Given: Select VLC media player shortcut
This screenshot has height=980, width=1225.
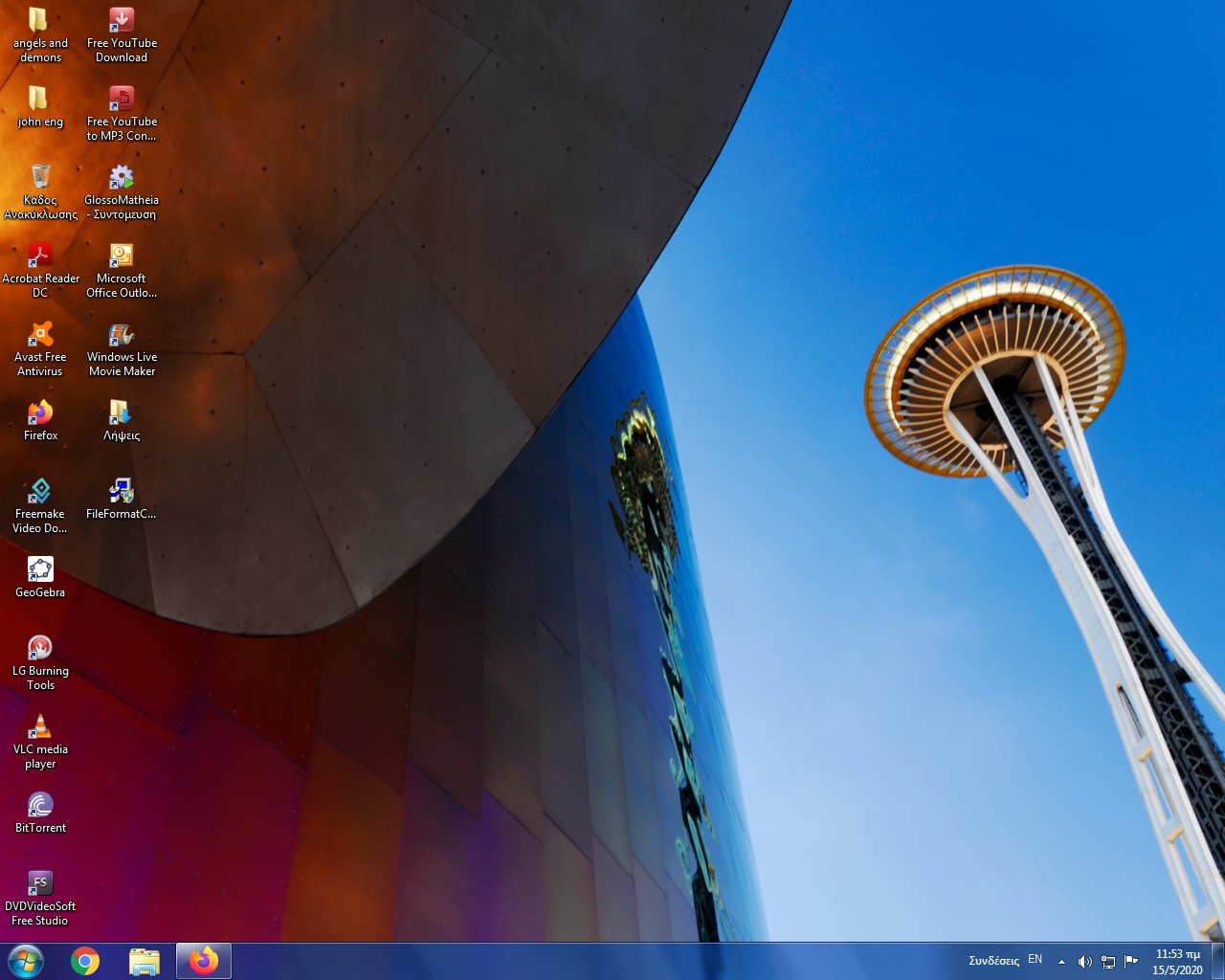Looking at the screenshot, I should [x=40, y=741].
